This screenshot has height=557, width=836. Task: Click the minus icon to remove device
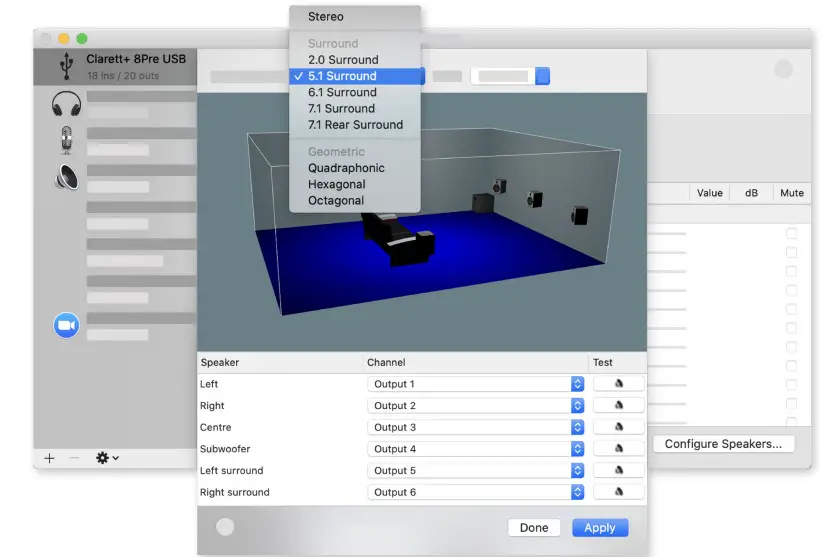point(74,458)
